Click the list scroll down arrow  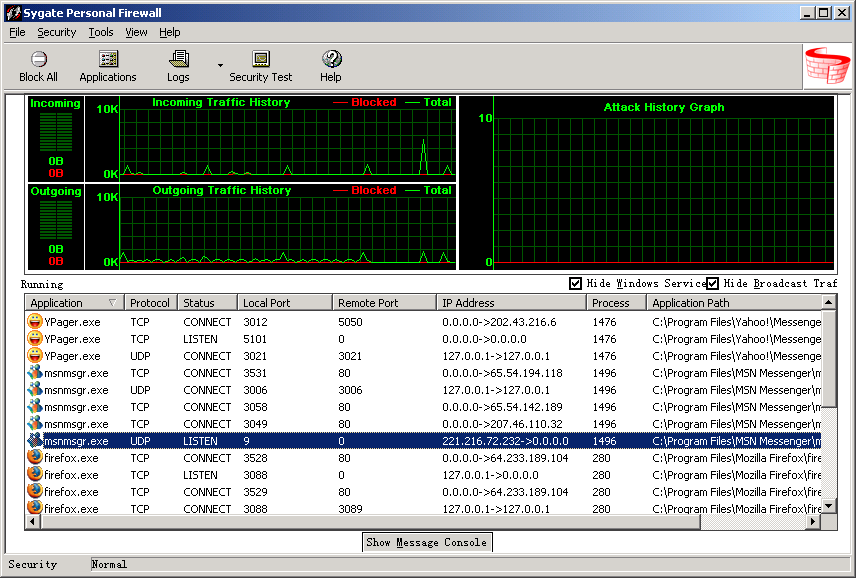pos(829,506)
